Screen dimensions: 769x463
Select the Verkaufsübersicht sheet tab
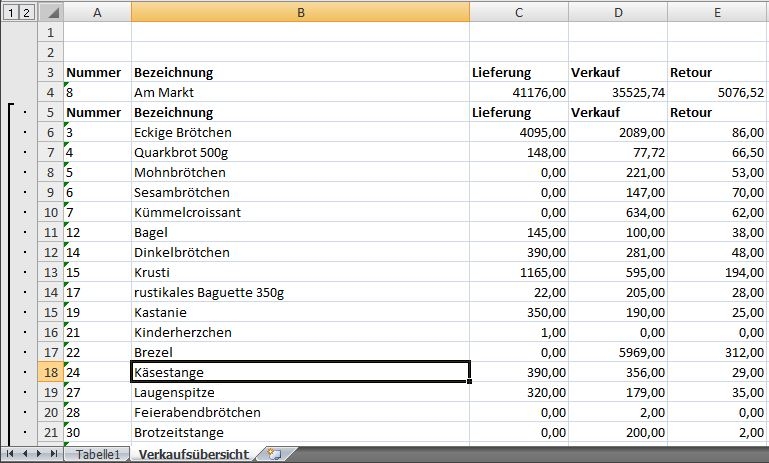pos(193,454)
